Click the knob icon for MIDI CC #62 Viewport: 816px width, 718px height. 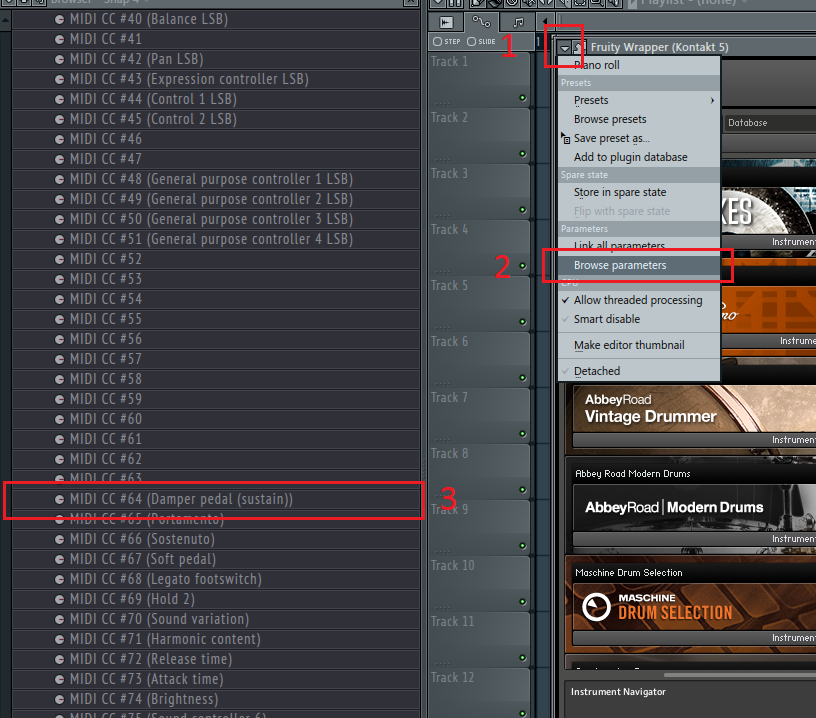point(59,459)
